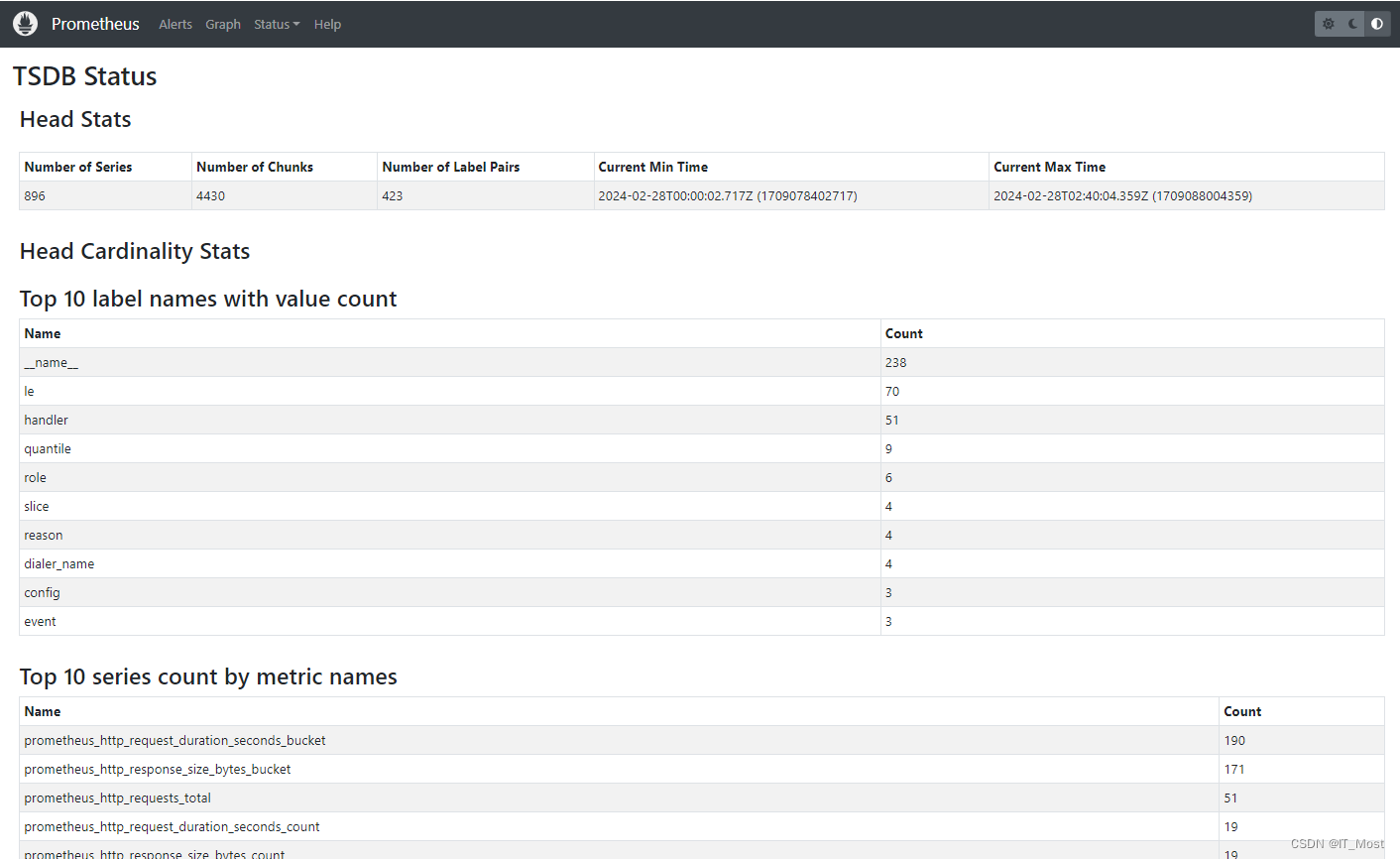
Task: Select browser-preferred contrast theme icon
Action: coord(1377,24)
